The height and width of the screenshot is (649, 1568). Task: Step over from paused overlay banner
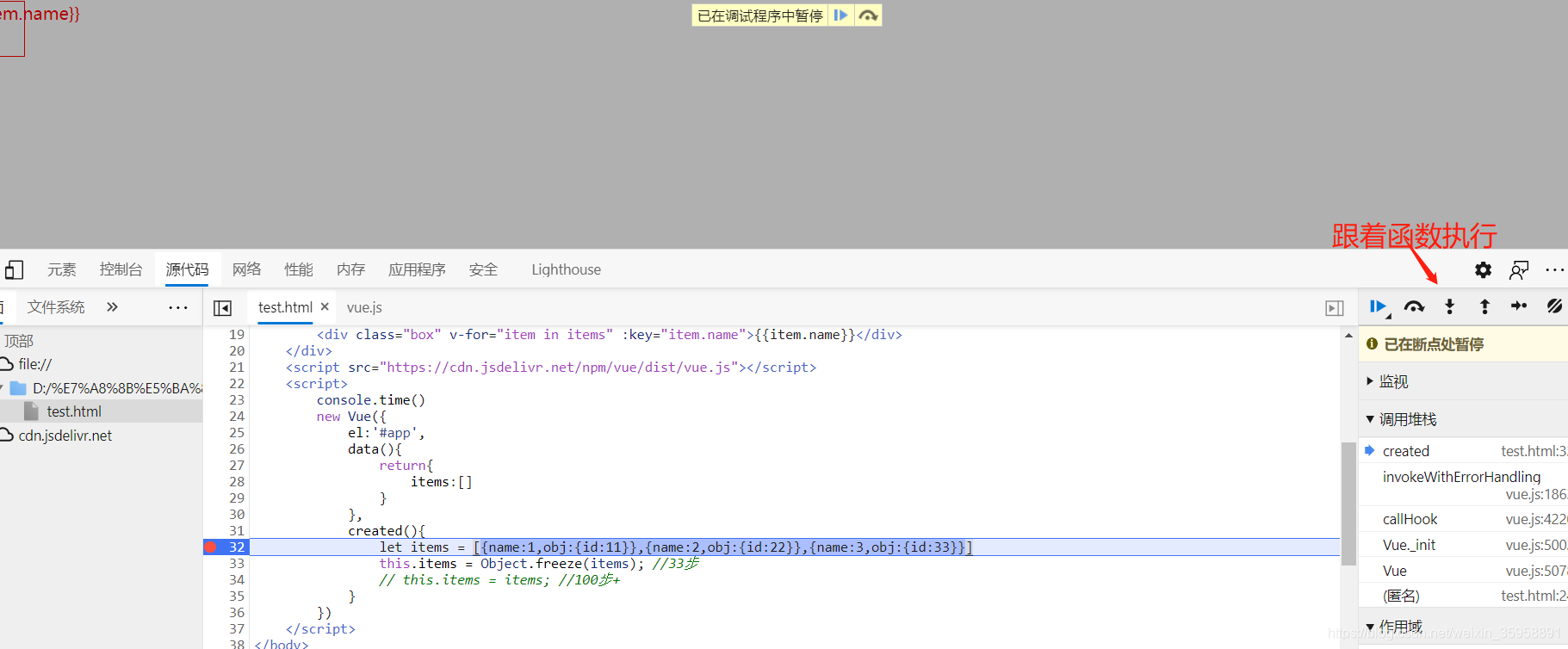[x=868, y=15]
